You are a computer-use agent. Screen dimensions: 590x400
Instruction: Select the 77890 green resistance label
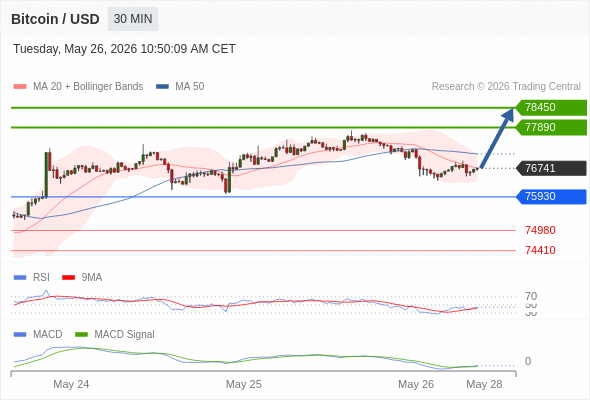pyautogui.click(x=551, y=127)
